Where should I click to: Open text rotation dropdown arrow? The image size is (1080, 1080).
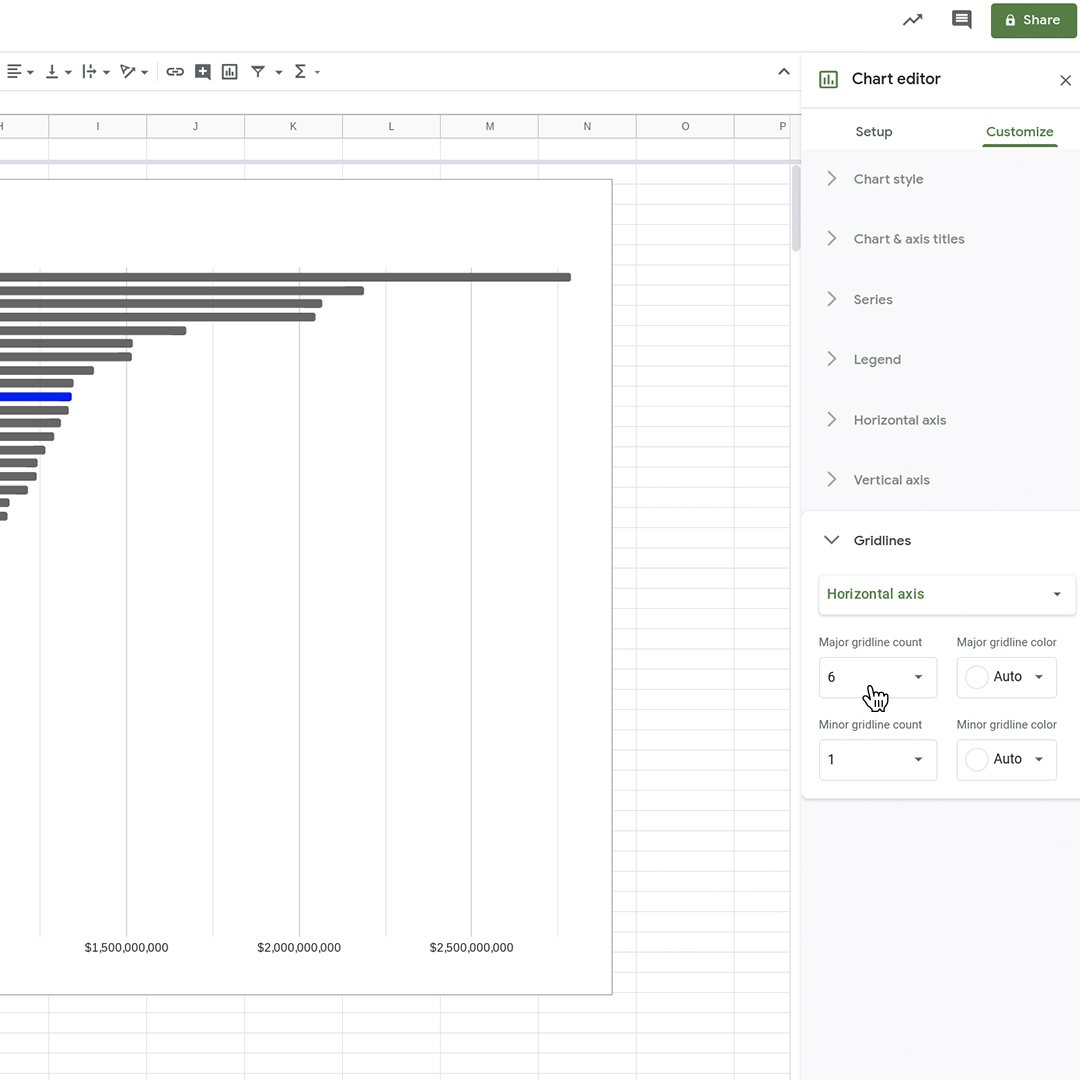tap(144, 72)
